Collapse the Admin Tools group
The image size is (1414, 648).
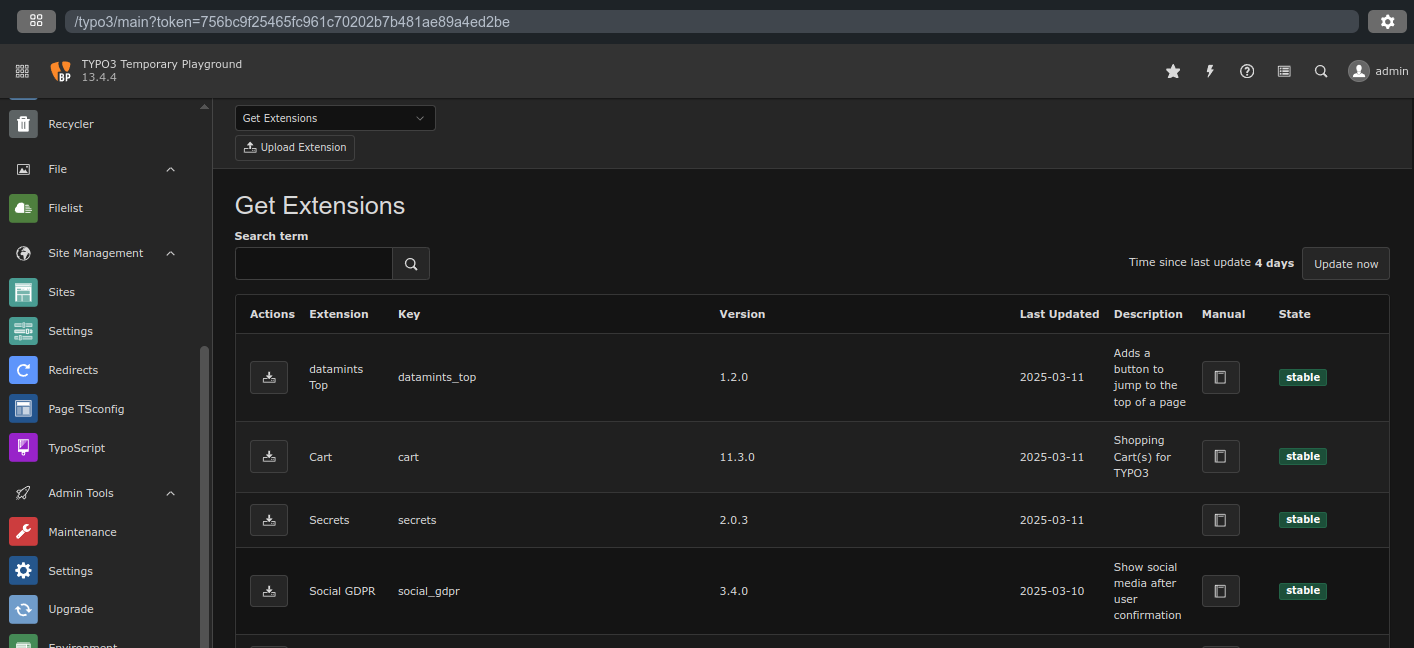tap(171, 493)
